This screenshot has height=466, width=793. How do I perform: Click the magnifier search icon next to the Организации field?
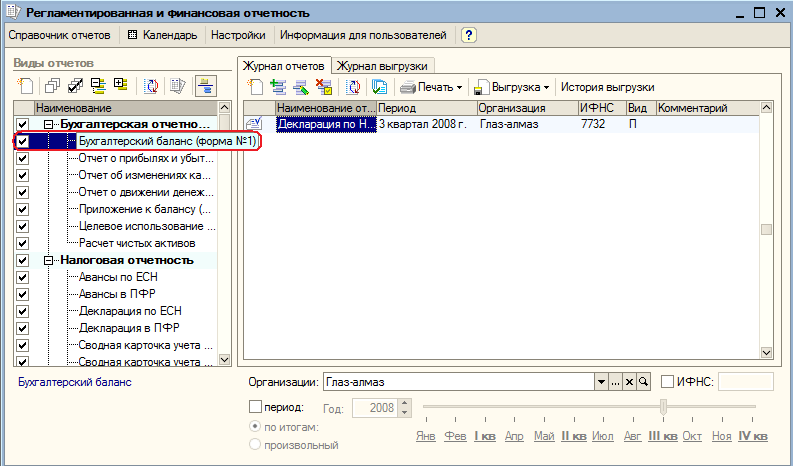pos(643,382)
